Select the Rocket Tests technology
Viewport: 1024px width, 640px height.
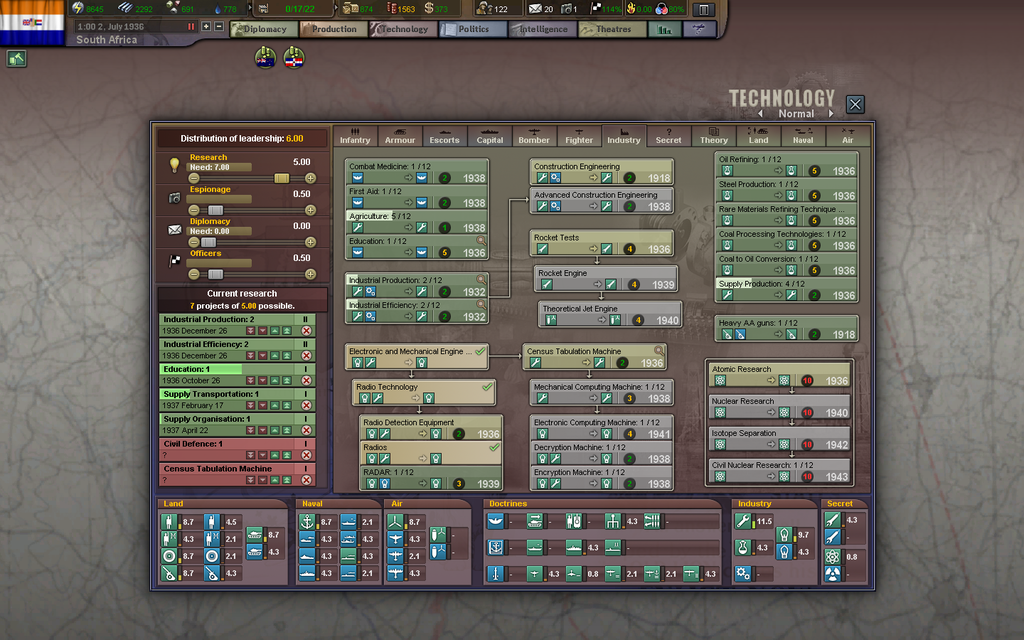coord(601,243)
